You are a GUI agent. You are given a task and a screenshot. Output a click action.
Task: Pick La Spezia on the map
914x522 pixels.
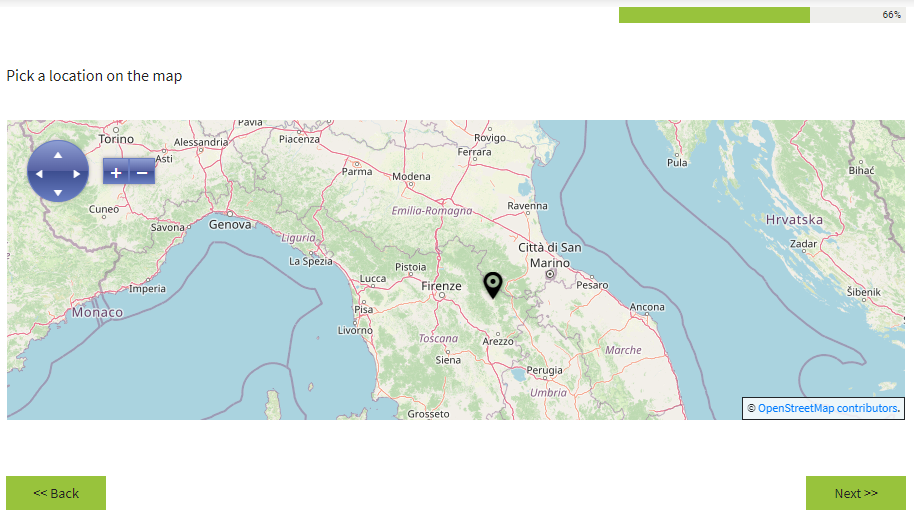pos(311,262)
